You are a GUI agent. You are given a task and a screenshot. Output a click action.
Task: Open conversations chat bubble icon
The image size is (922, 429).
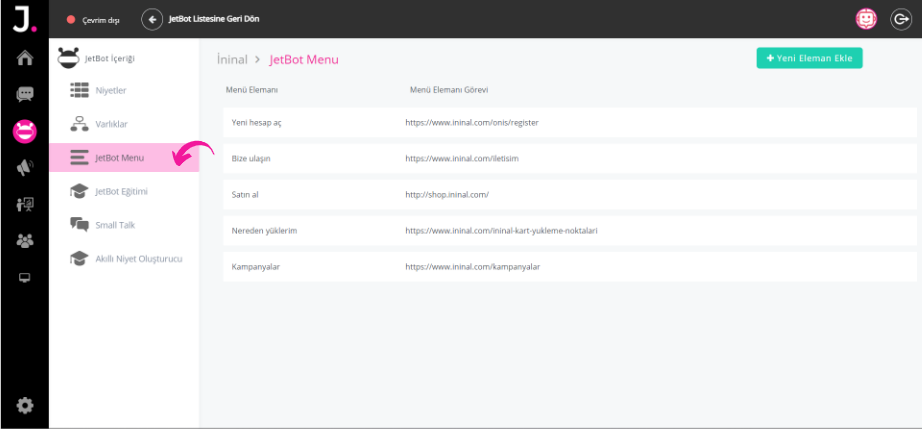pyautogui.click(x=25, y=94)
